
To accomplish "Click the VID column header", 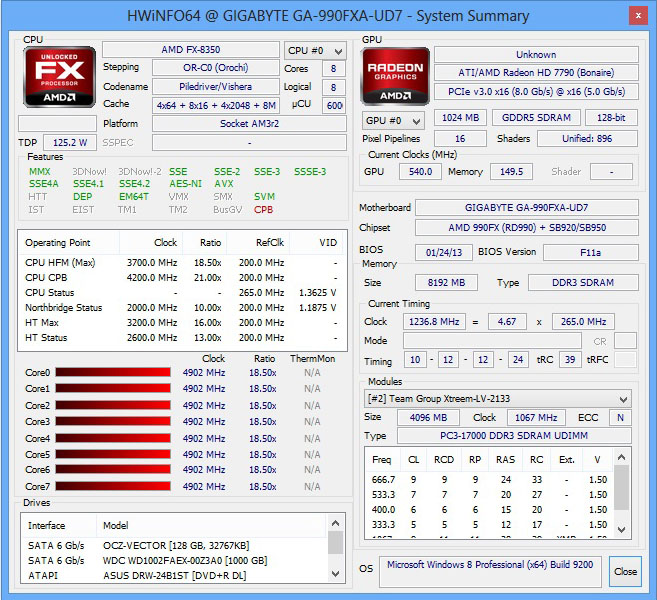I will (316, 243).
